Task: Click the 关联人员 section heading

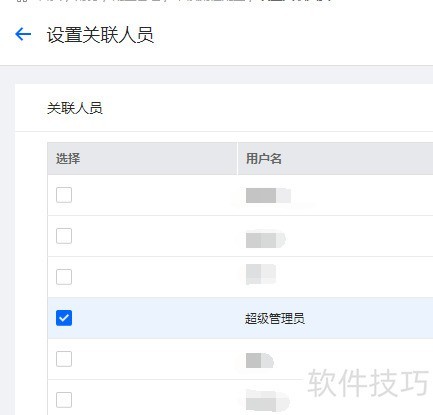Action: click(75, 108)
